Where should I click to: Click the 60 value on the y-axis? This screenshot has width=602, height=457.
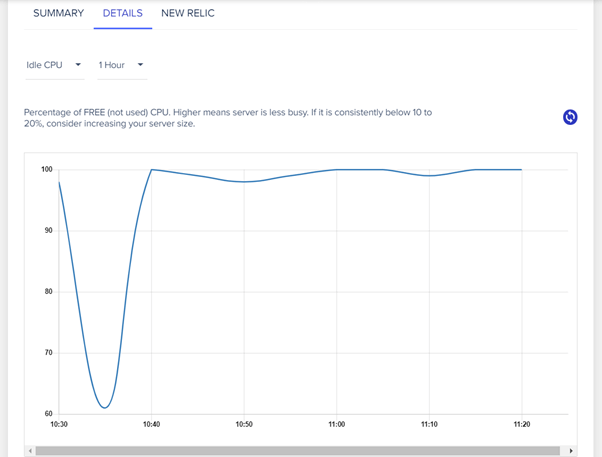(48, 414)
